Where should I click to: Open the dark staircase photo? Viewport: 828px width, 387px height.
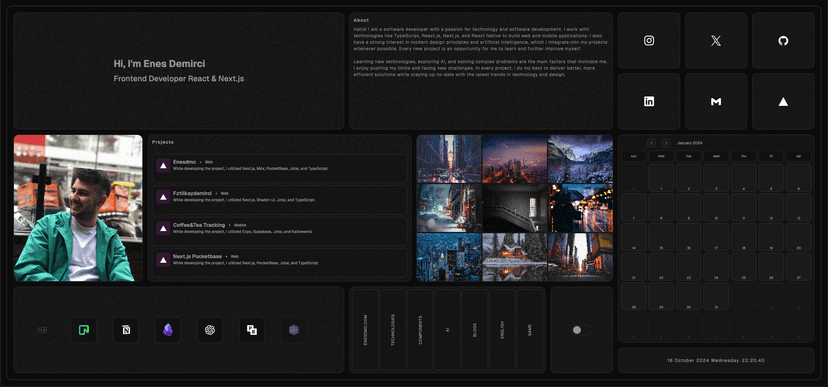[x=515, y=208]
